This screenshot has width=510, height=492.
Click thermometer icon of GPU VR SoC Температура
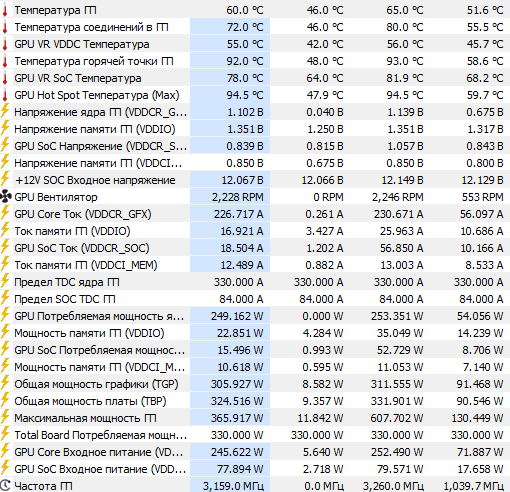(5, 78)
